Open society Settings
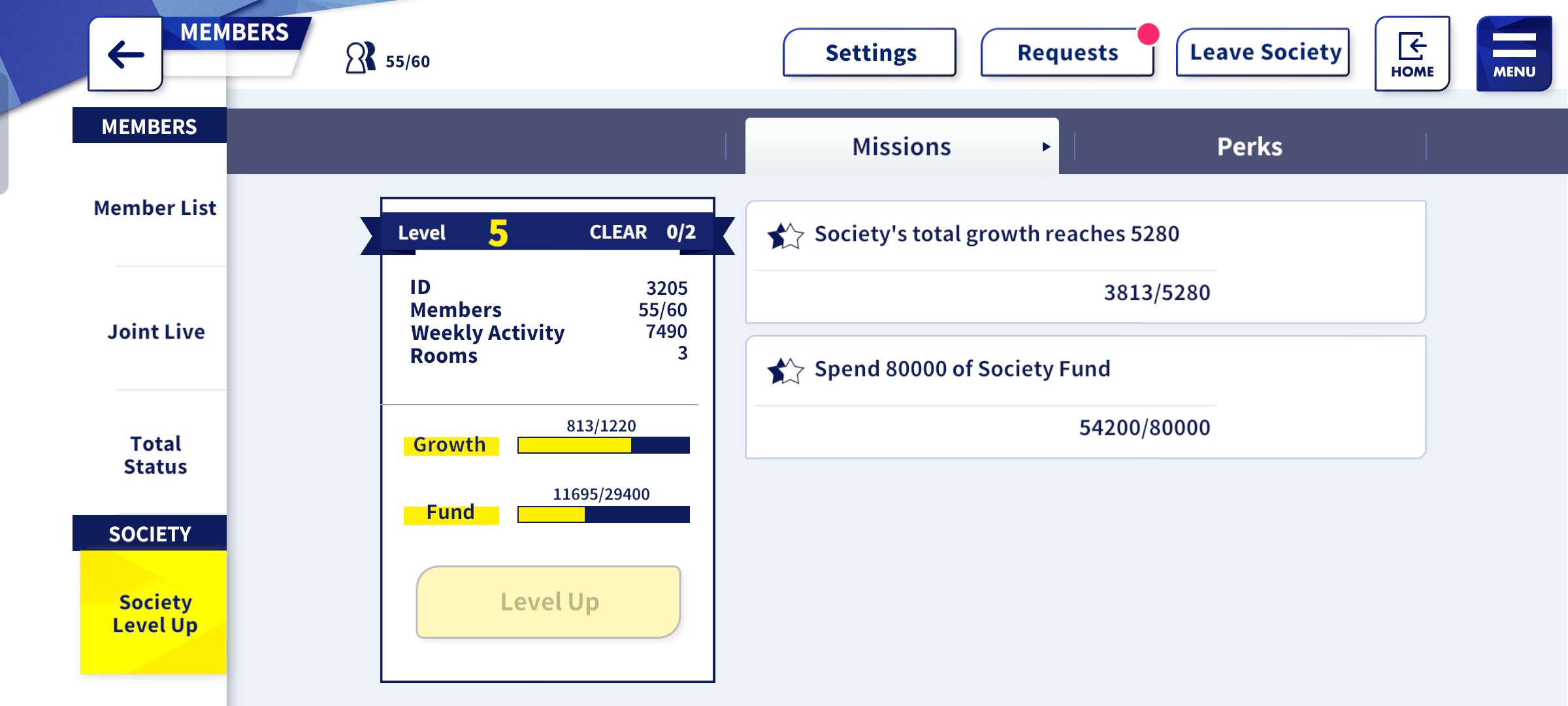The width and height of the screenshot is (1568, 706). pos(870,52)
